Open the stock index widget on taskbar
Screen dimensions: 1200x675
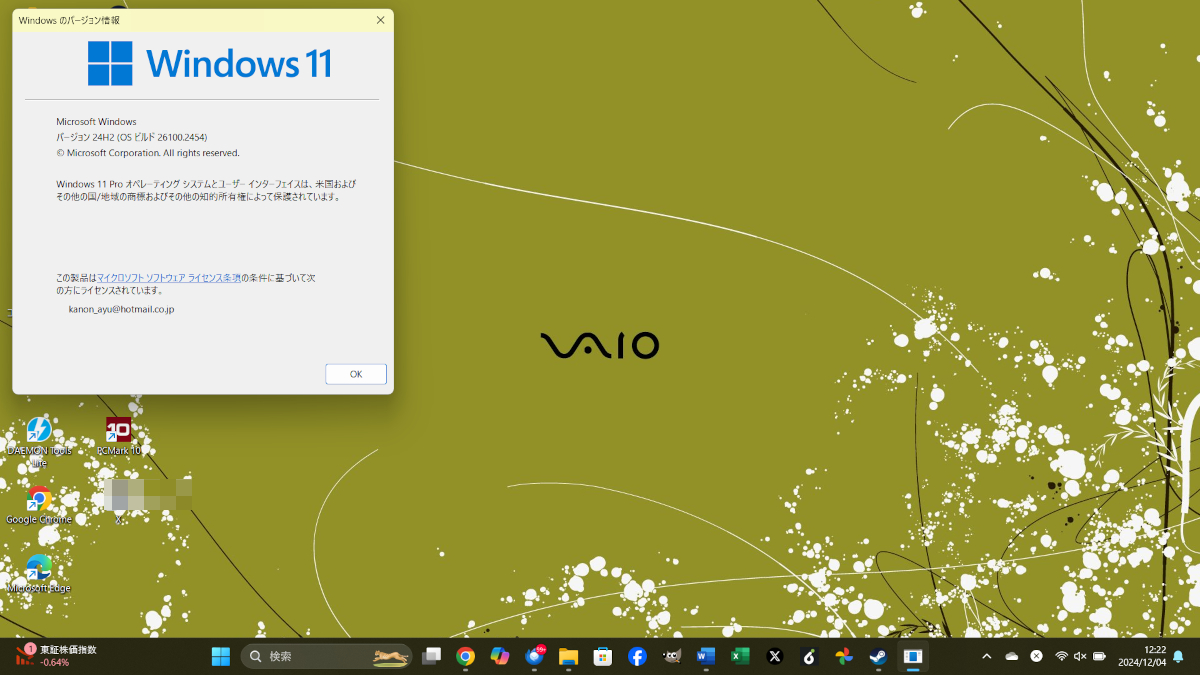[x=57, y=656]
